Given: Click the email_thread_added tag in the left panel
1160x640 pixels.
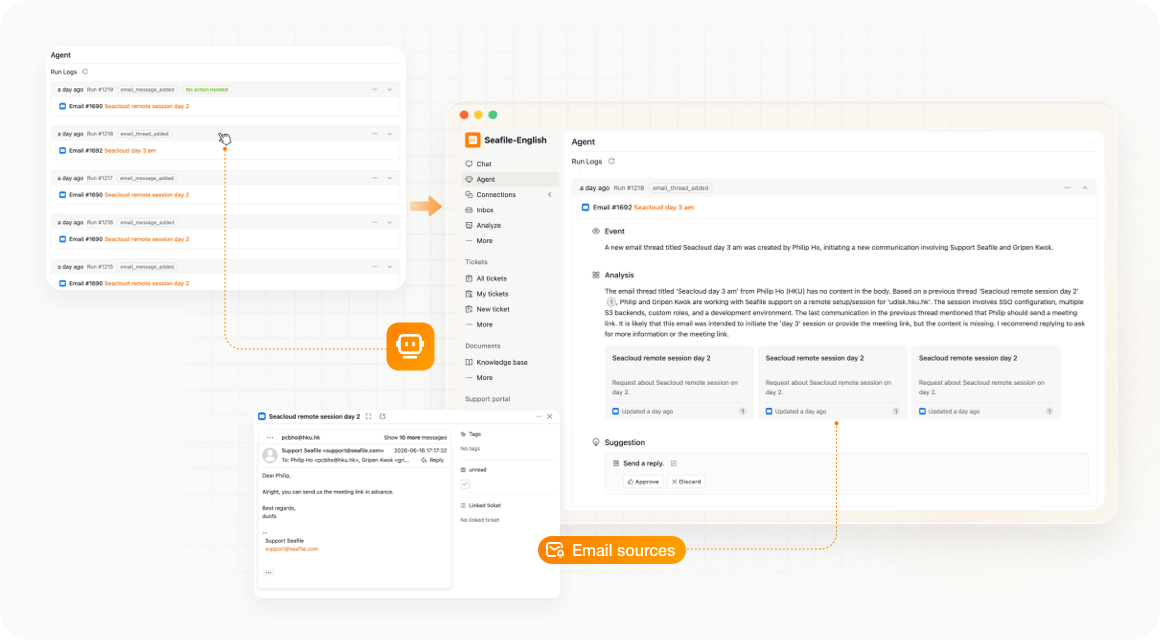Looking at the screenshot, I should pos(144,134).
